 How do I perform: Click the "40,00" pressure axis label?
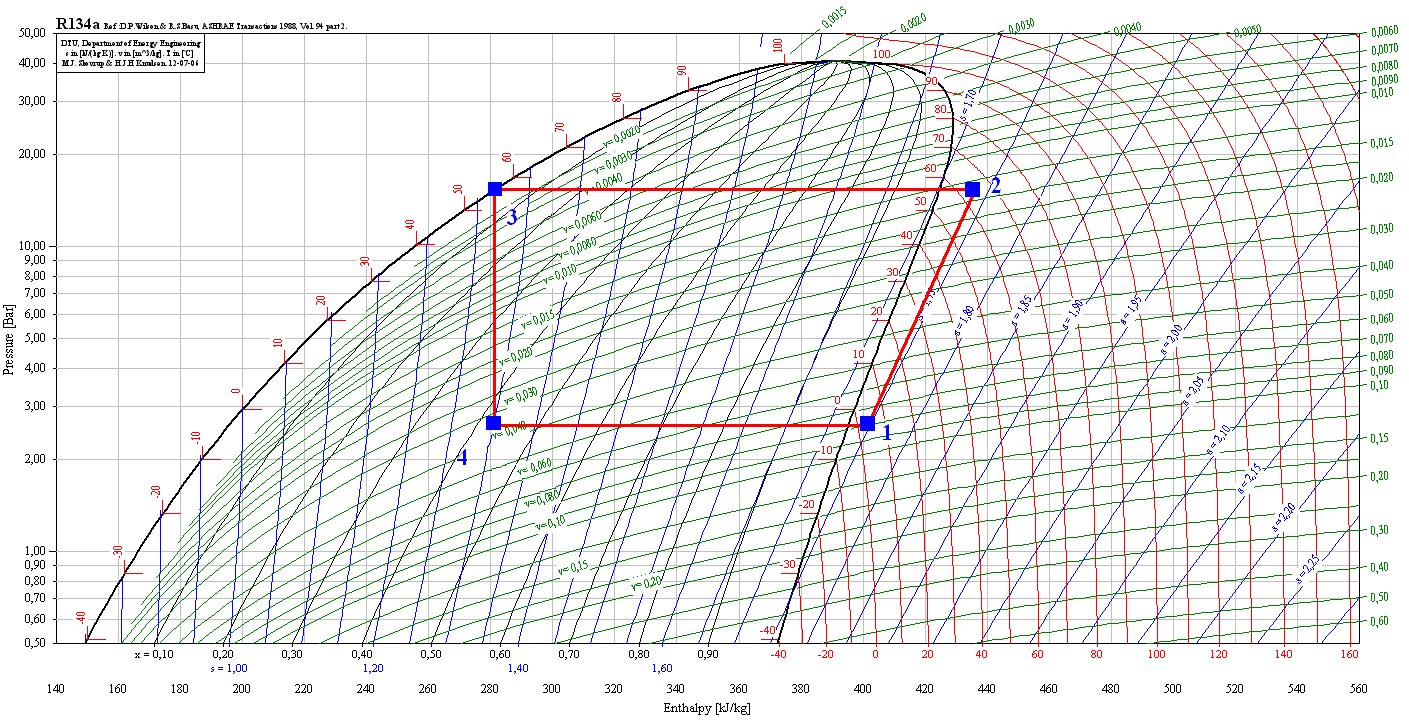click(32, 63)
